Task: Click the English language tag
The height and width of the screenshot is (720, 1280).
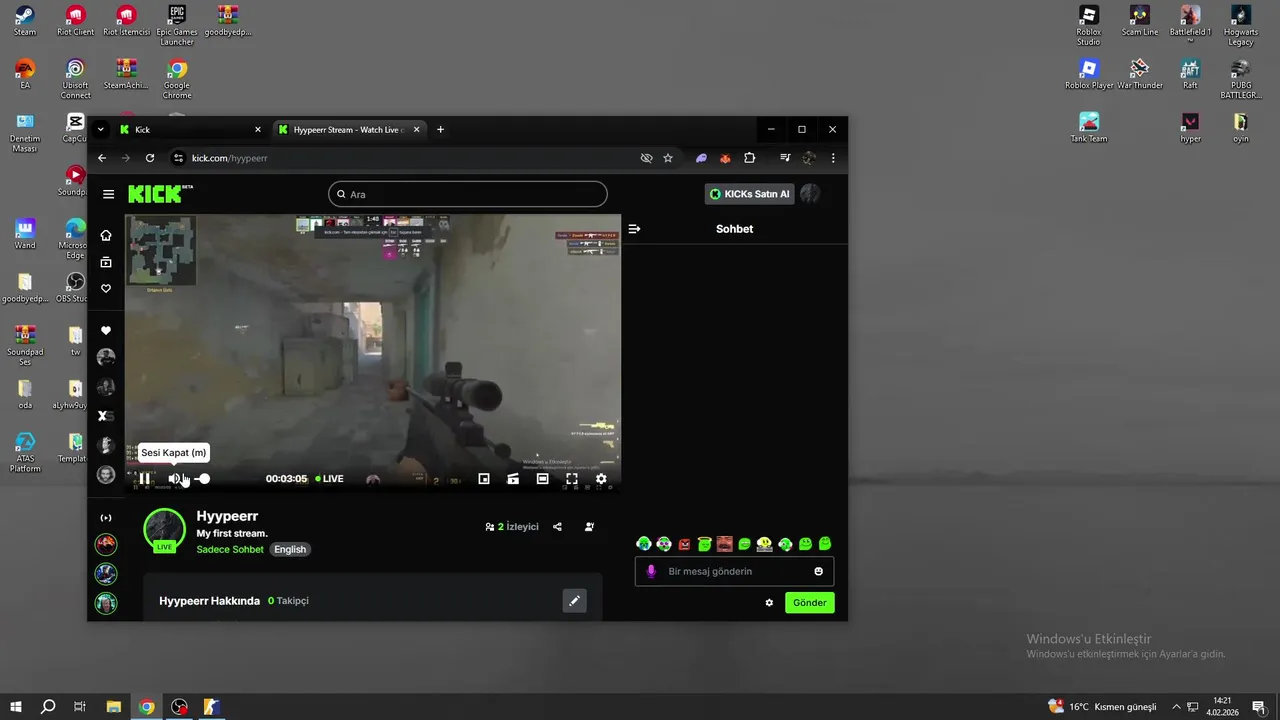Action: coord(290,549)
